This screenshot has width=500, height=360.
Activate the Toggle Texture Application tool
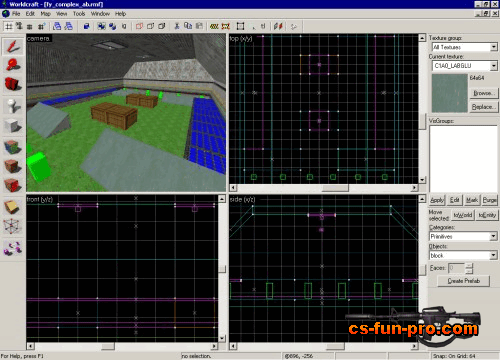pos(13,146)
